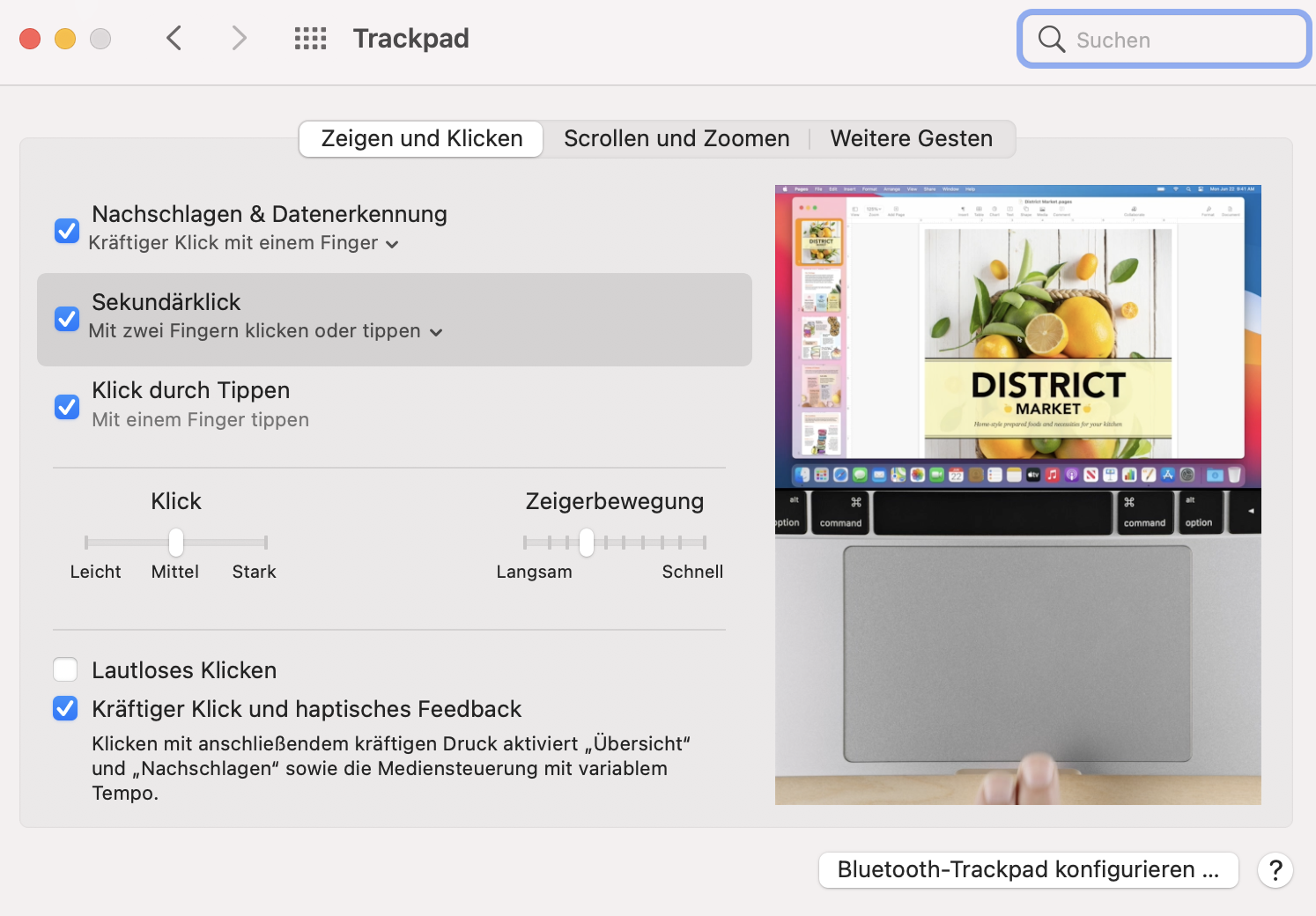Open help with question mark button
This screenshot has width=1316, height=916.
(1275, 870)
